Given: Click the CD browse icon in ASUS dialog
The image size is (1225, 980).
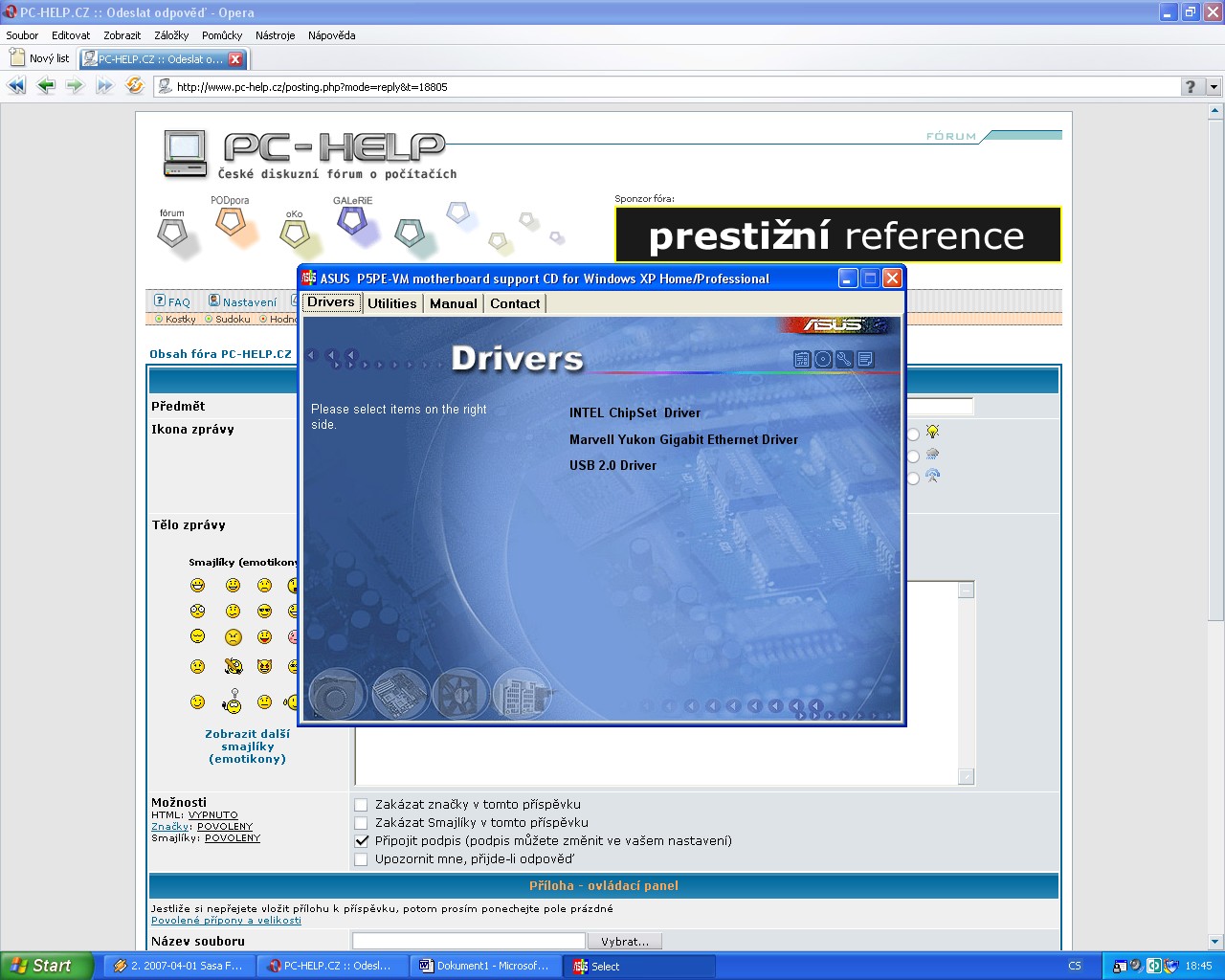Looking at the screenshot, I should pyautogui.click(x=823, y=360).
